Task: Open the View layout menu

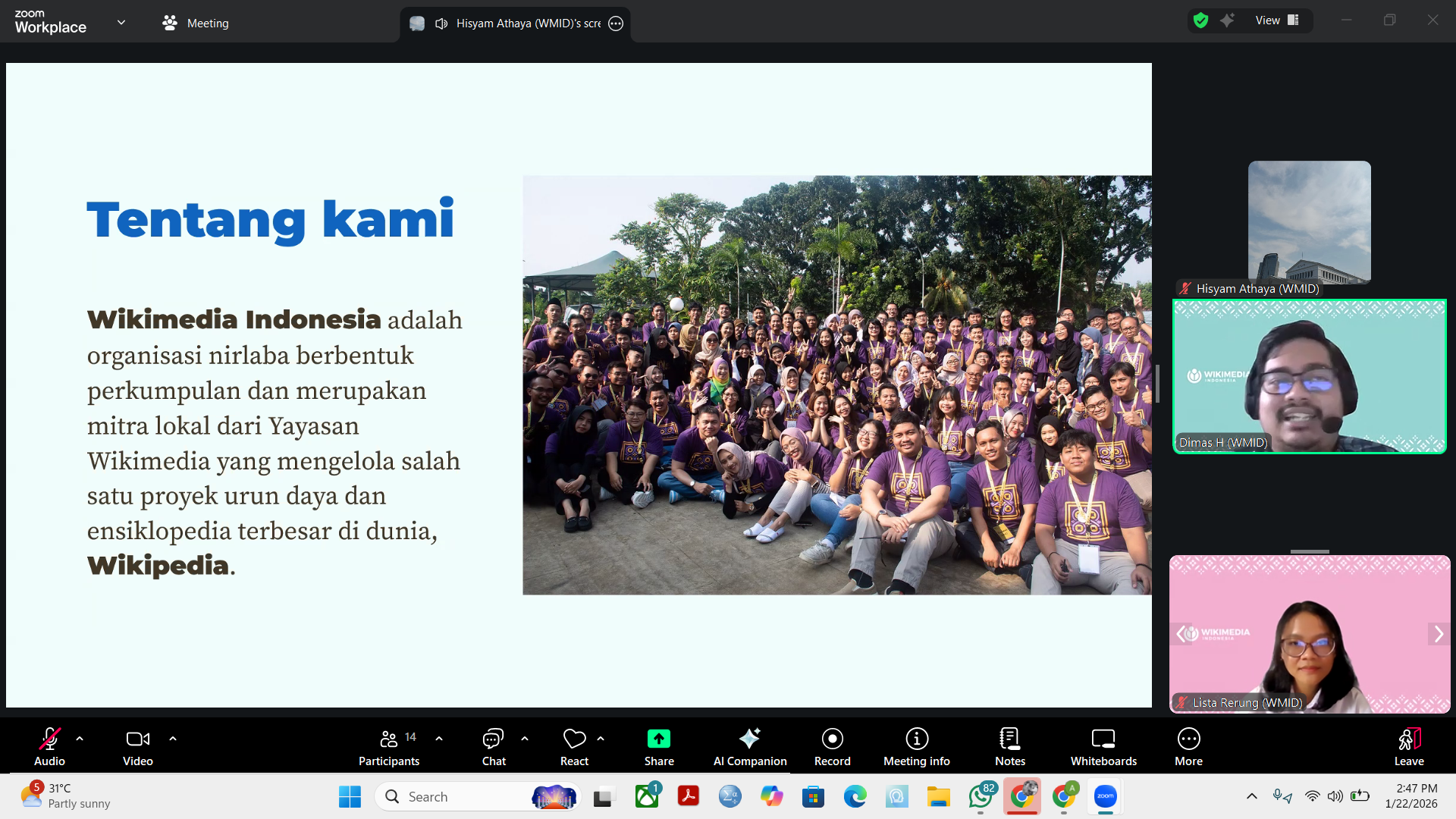Action: (x=1277, y=20)
